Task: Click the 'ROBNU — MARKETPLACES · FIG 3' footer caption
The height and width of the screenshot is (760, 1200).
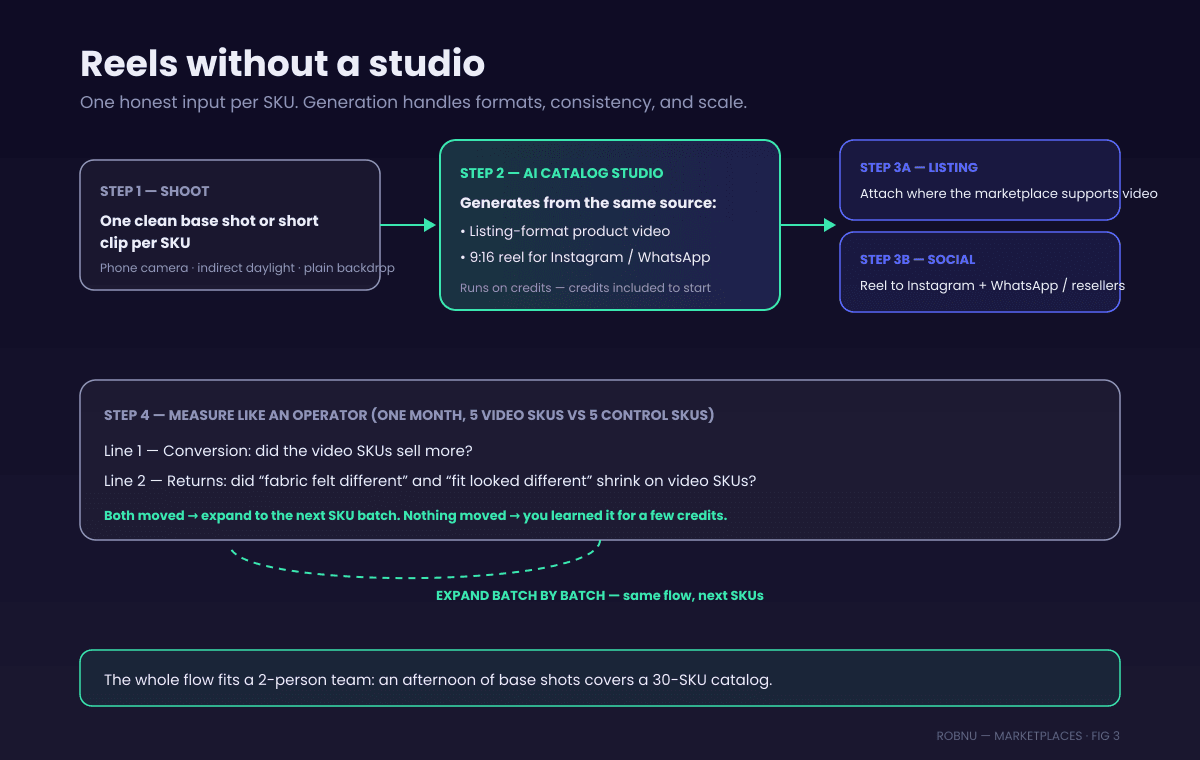Action: [x=1028, y=736]
